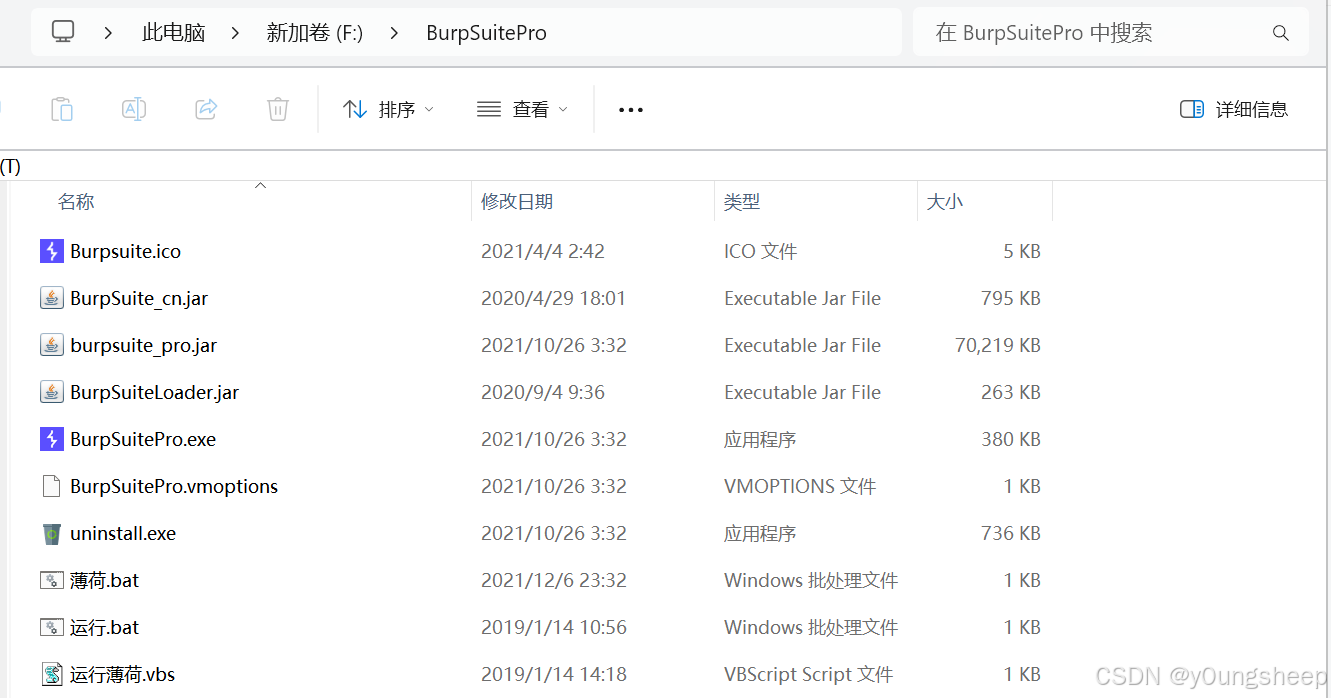Click the Delete trash toolbar icon
The height and width of the screenshot is (698, 1331).
(x=278, y=109)
